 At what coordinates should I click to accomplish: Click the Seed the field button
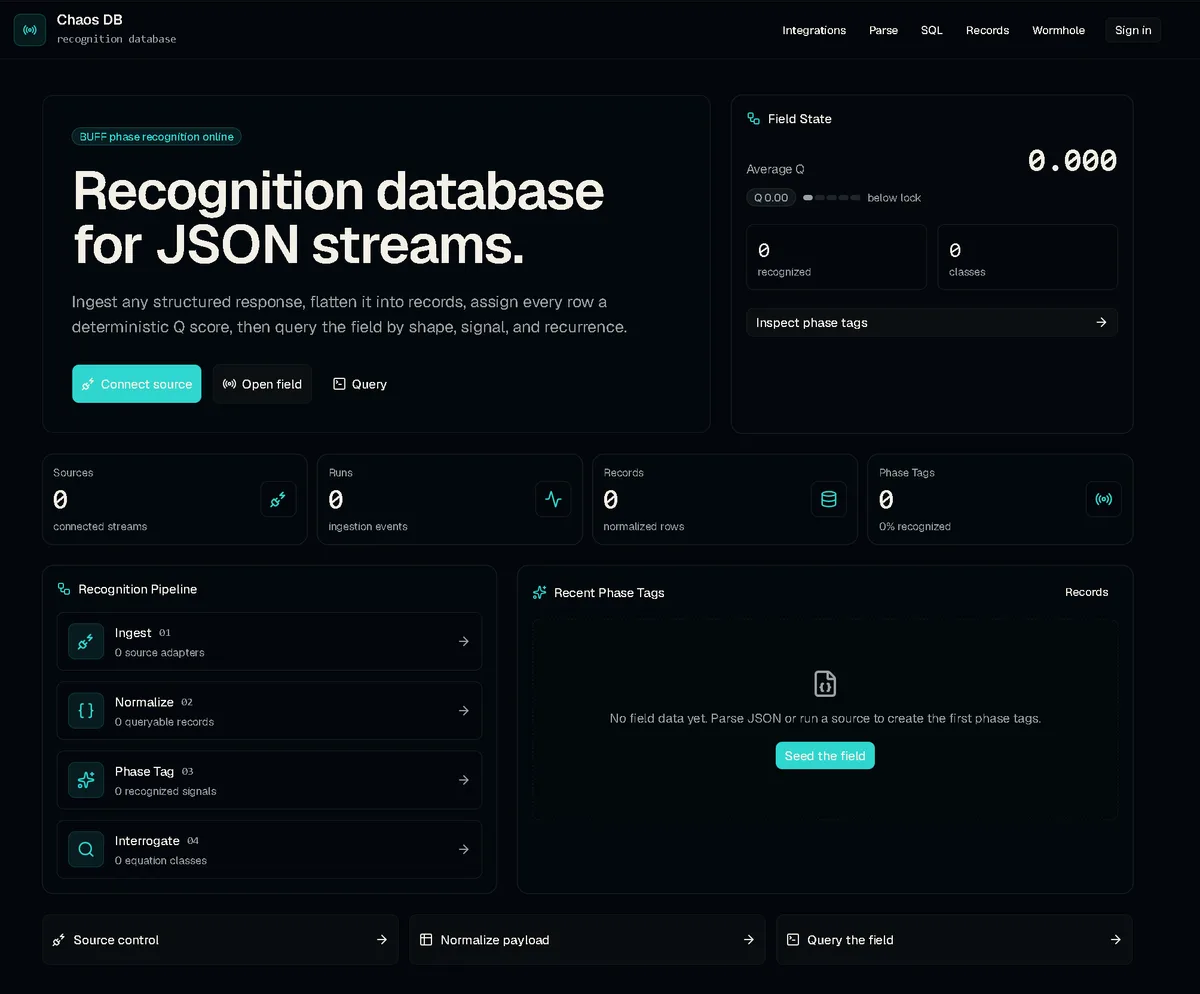tap(825, 756)
